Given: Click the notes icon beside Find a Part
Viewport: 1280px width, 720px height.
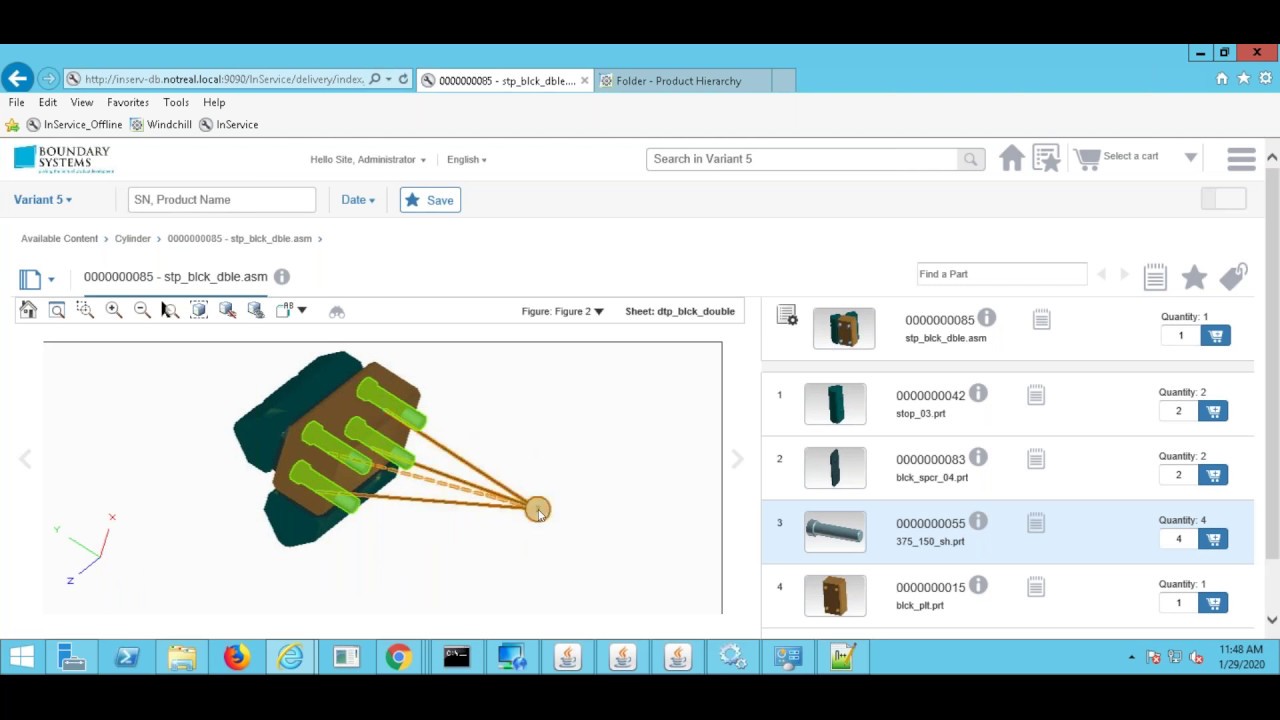Looking at the screenshot, I should coord(1155,277).
